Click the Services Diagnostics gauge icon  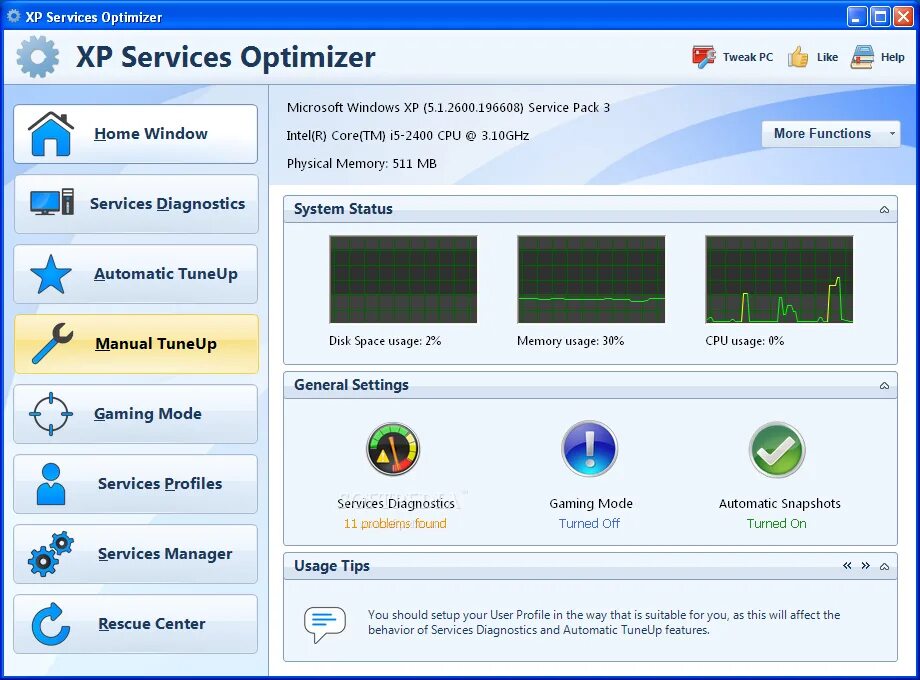click(x=393, y=449)
